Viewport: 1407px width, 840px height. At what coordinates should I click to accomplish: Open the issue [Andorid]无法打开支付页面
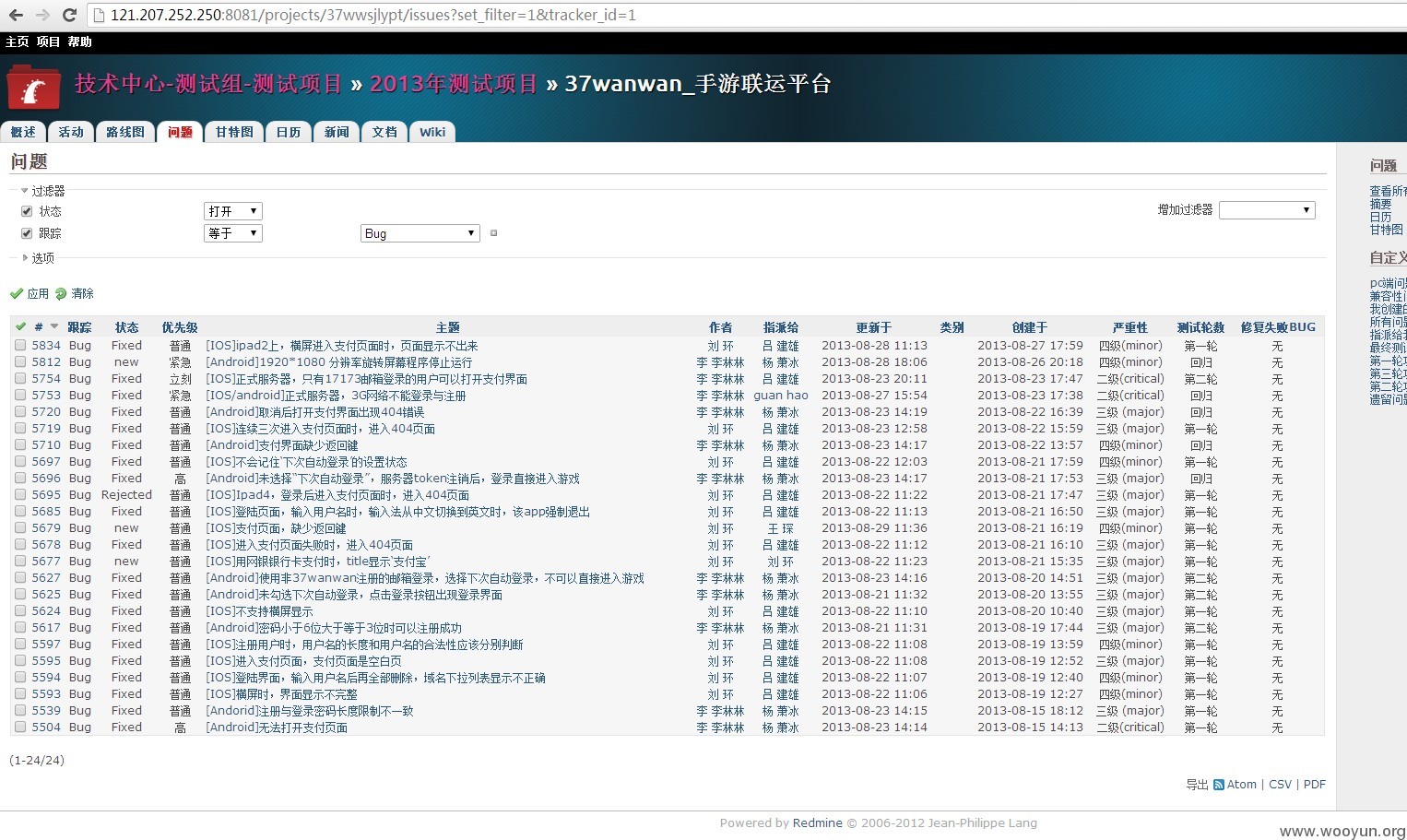click(276, 728)
